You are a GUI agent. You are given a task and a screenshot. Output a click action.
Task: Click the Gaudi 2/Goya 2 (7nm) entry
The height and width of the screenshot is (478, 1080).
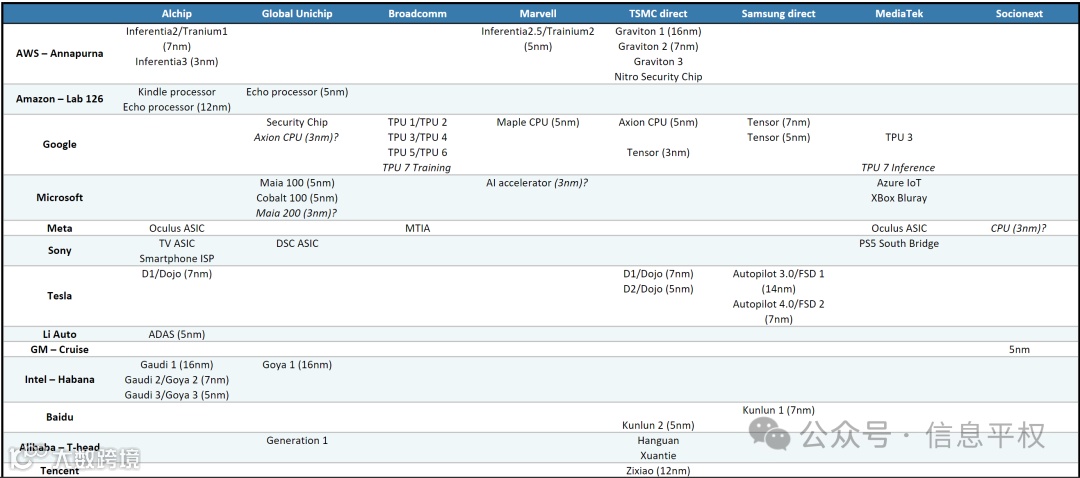pyautogui.click(x=176, y=380)
